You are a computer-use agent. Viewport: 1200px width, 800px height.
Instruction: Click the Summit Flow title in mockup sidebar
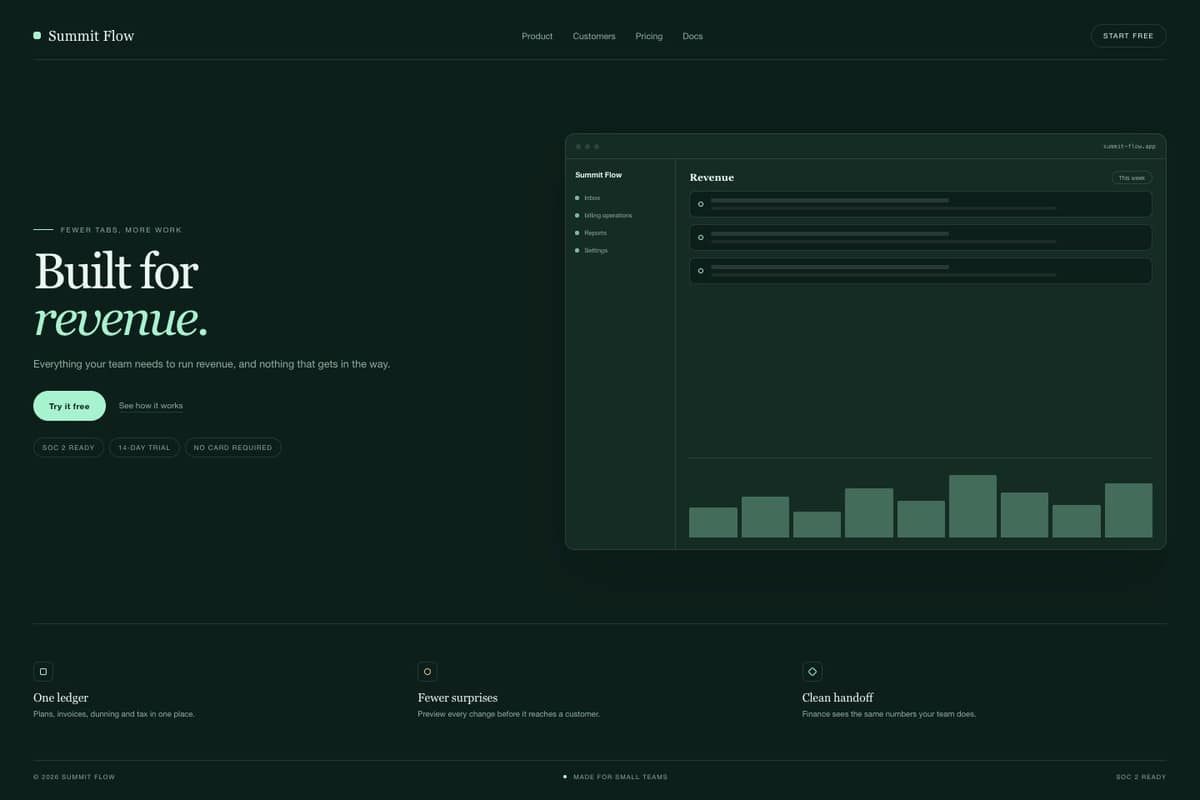pos(598,175)
